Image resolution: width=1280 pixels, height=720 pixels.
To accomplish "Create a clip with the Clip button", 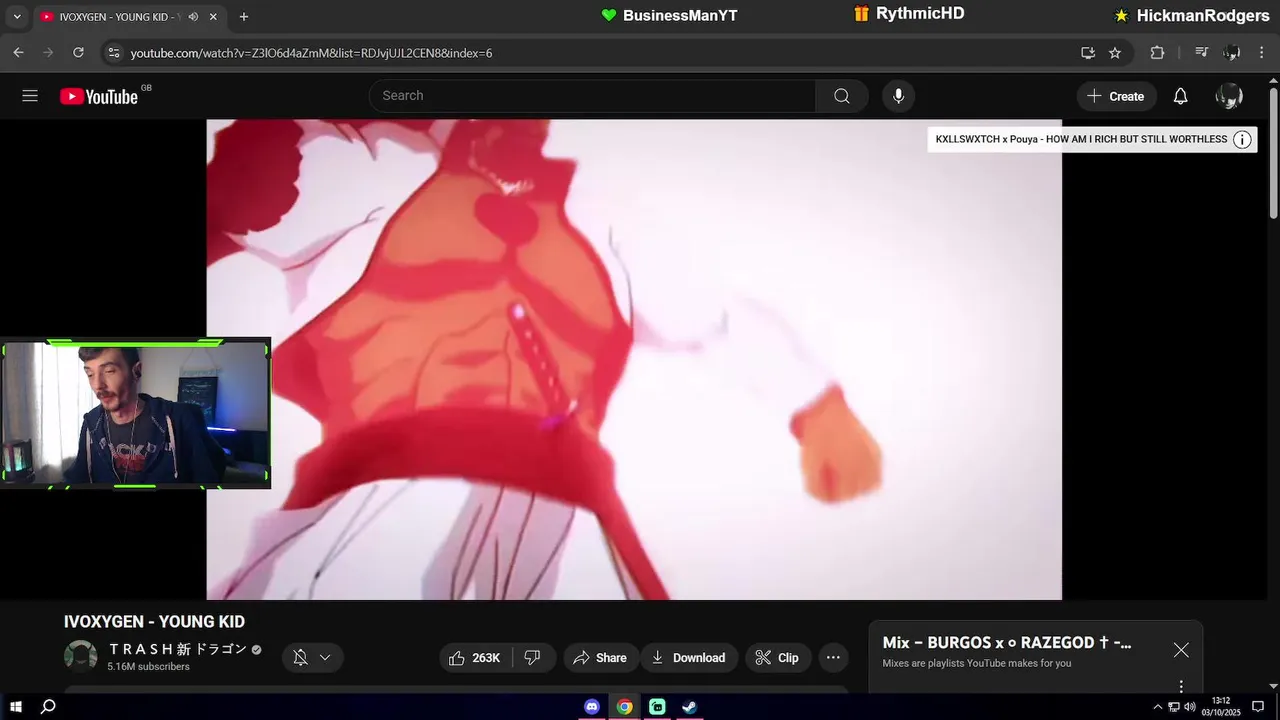I will pyautogui.click(x=777, y=657).
